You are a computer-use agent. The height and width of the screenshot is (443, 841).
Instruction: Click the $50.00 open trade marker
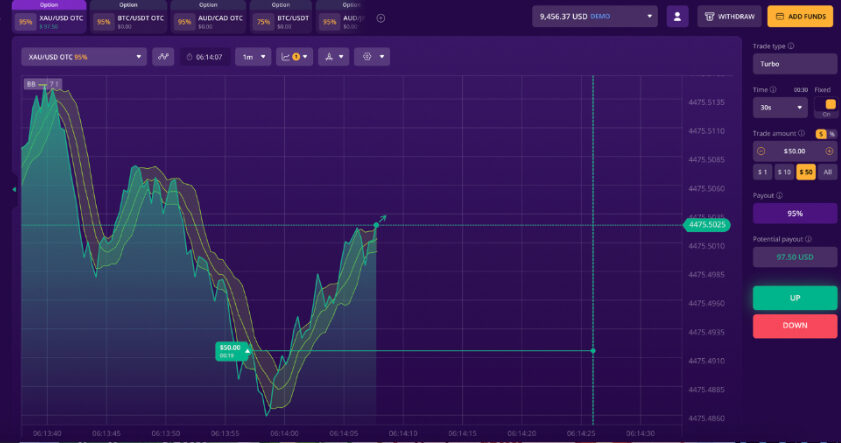(232, 351)
